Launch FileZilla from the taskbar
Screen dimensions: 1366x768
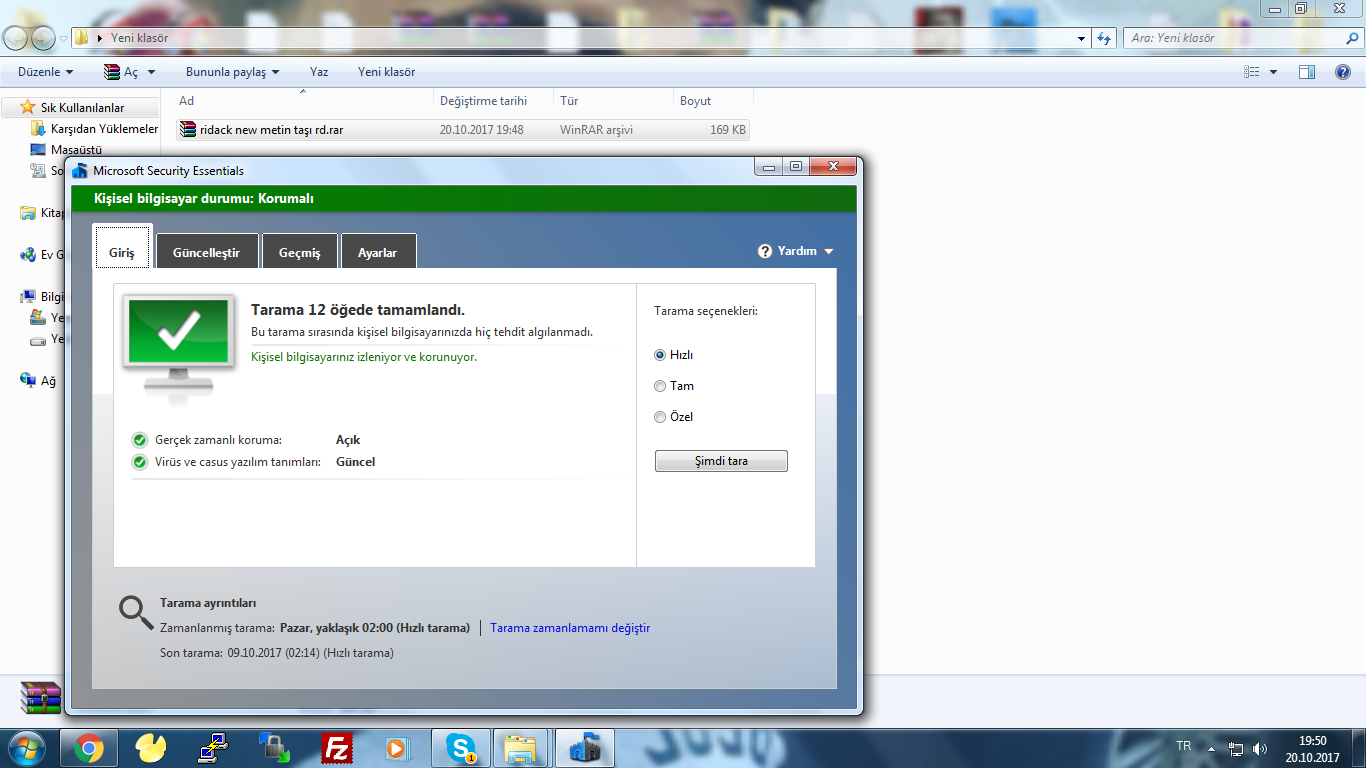[x=337, y=748]
